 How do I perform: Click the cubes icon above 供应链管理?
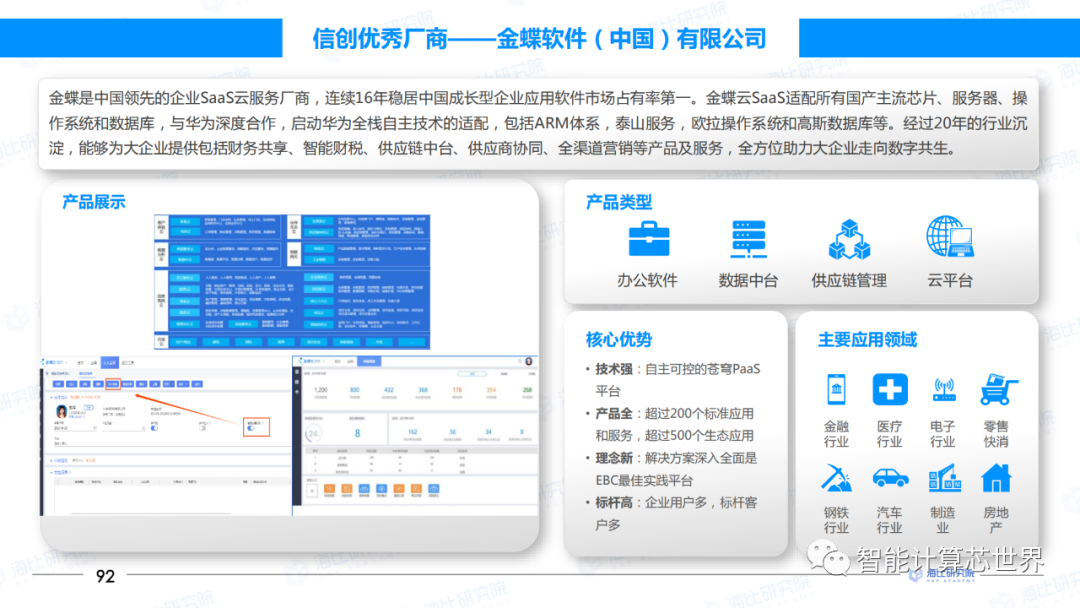pos(849,239)
